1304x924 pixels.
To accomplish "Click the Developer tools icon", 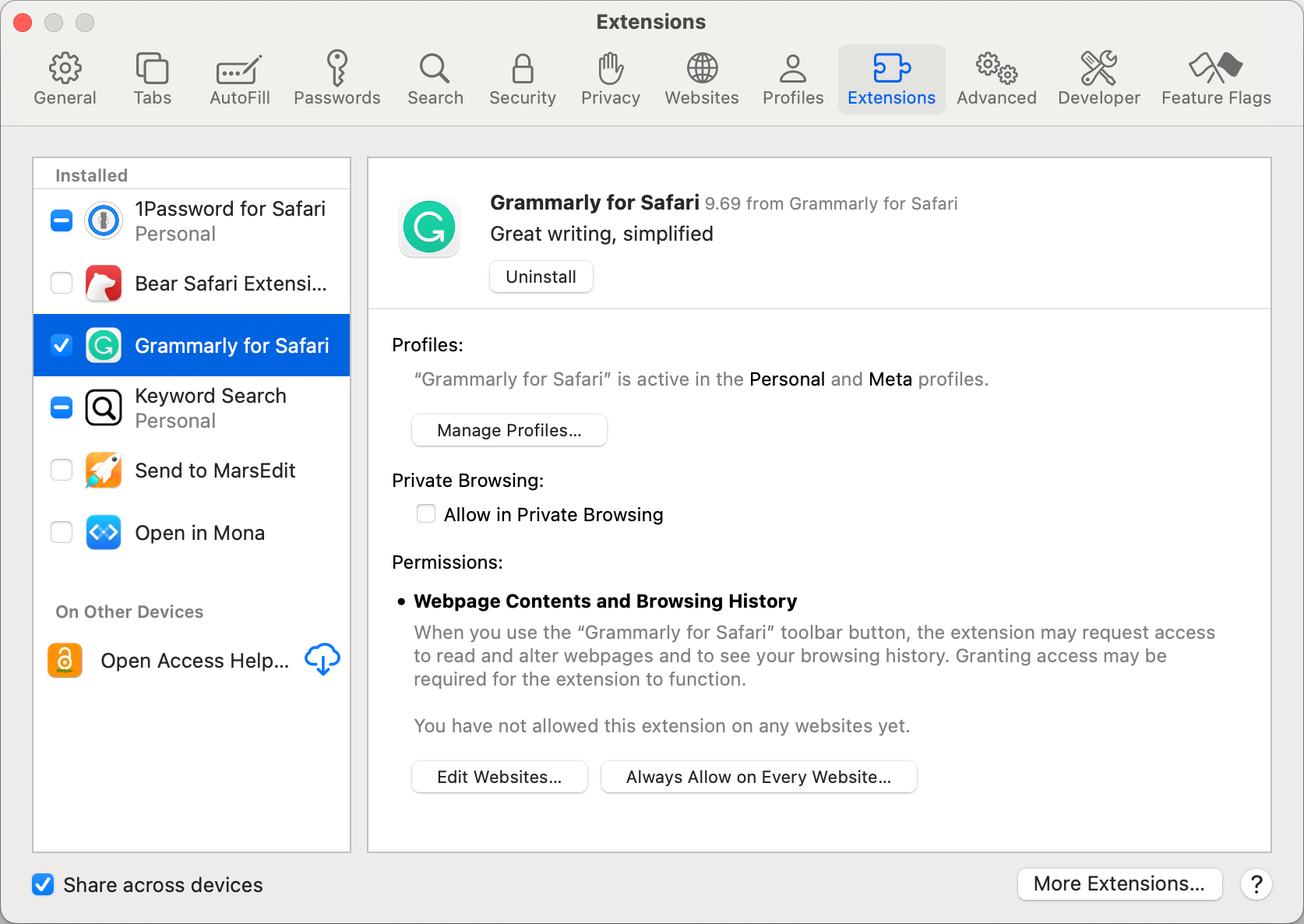I will [1098, 69].
